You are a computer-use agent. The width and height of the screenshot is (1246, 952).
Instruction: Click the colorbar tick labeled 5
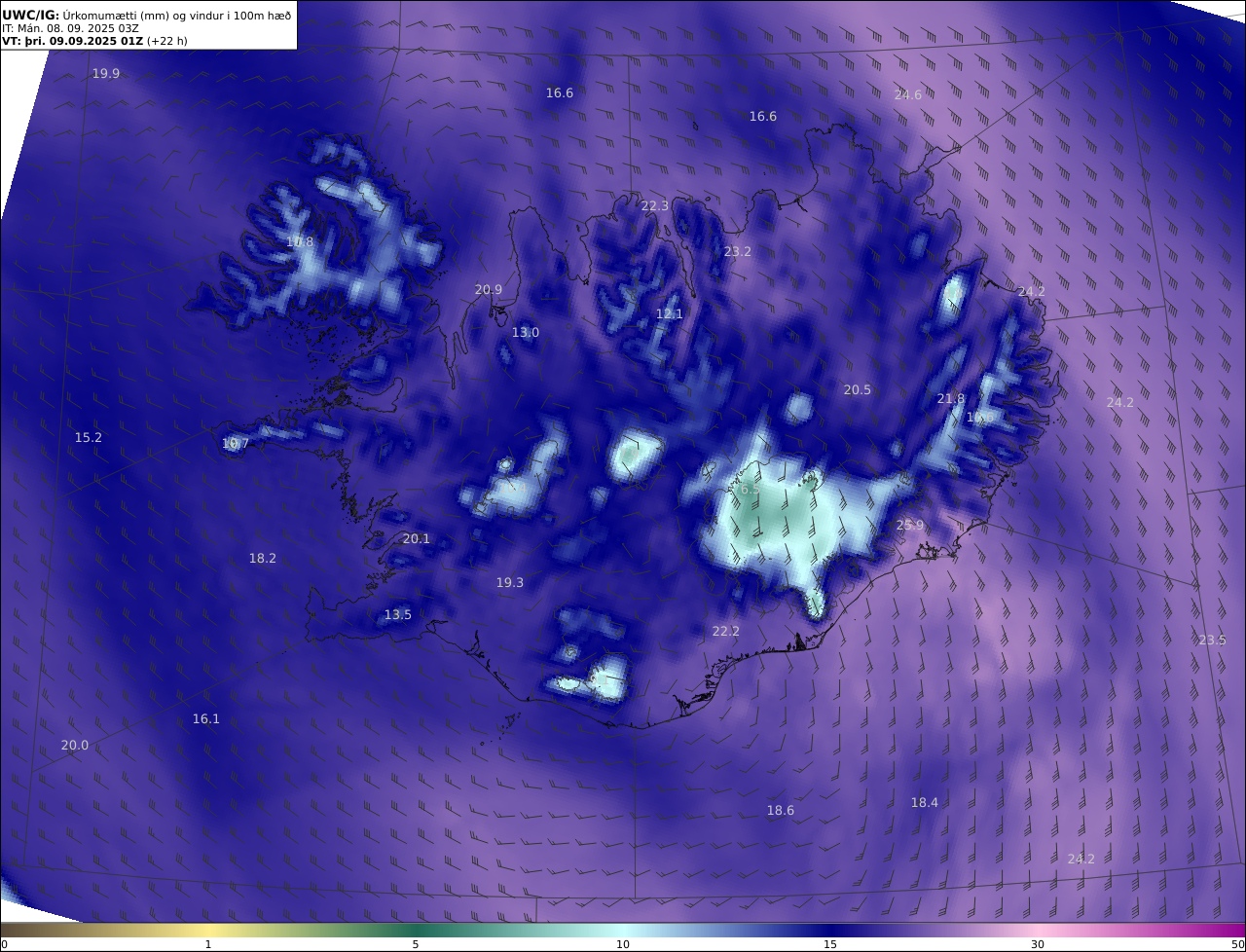(x=416, y=944)
